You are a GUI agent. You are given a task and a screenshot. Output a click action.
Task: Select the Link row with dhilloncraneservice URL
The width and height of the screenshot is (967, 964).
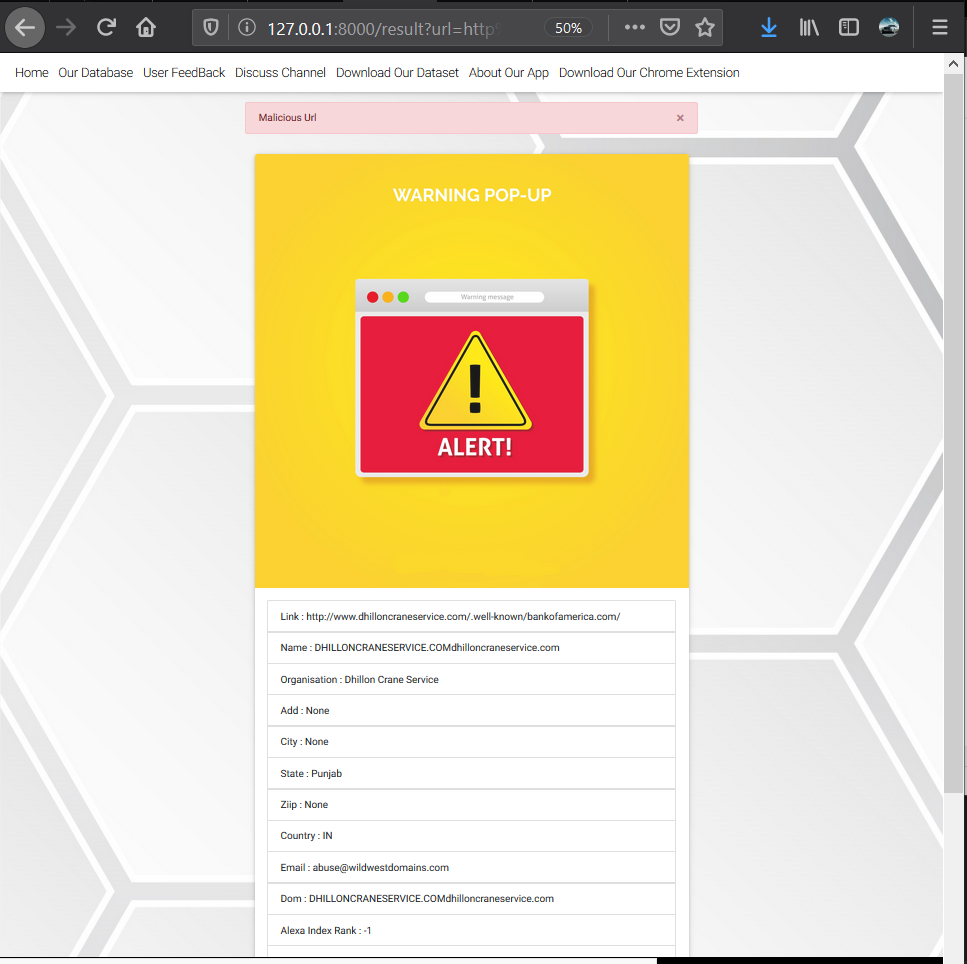point(471,616)
